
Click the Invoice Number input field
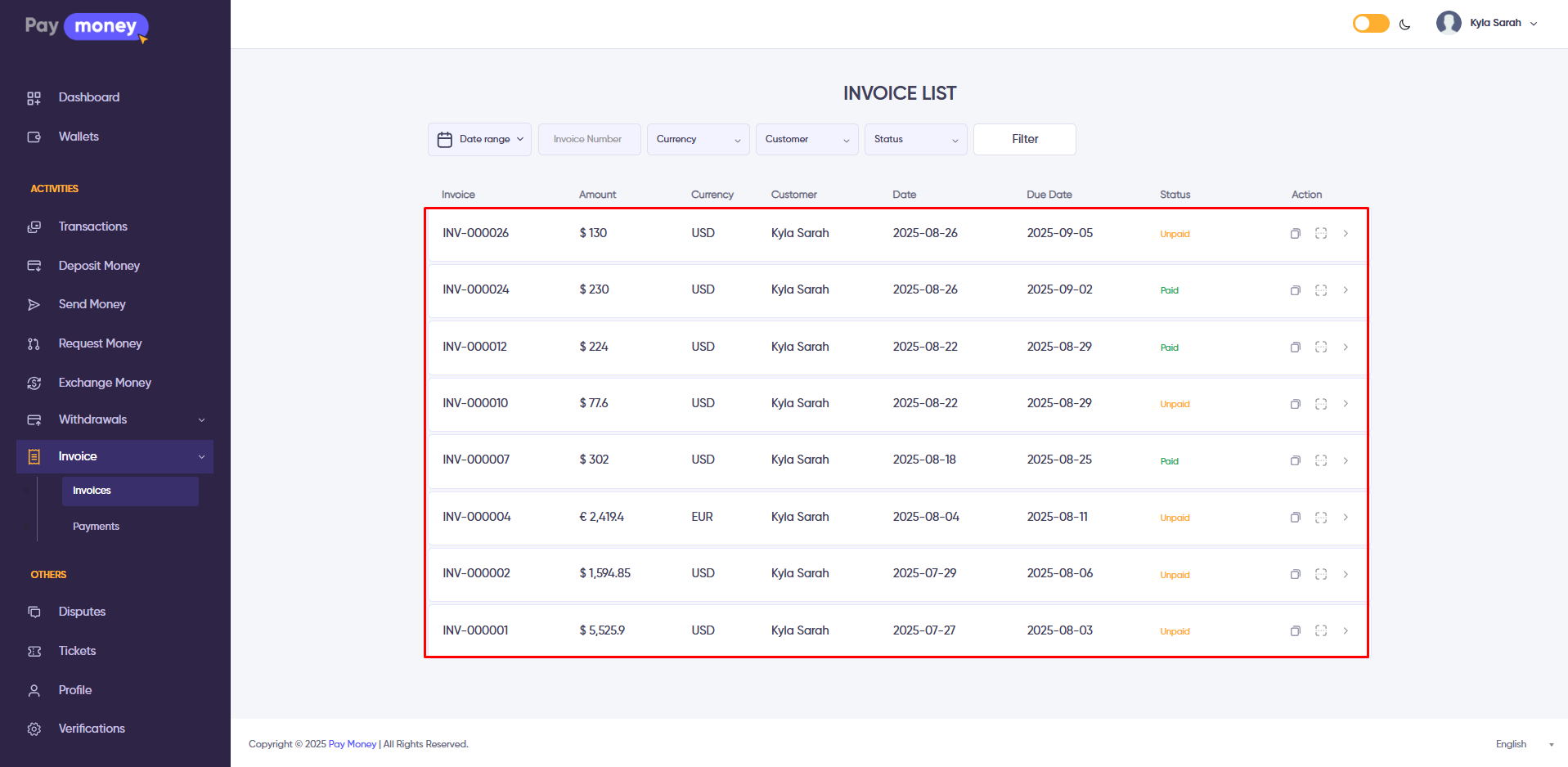click(589, 140)
